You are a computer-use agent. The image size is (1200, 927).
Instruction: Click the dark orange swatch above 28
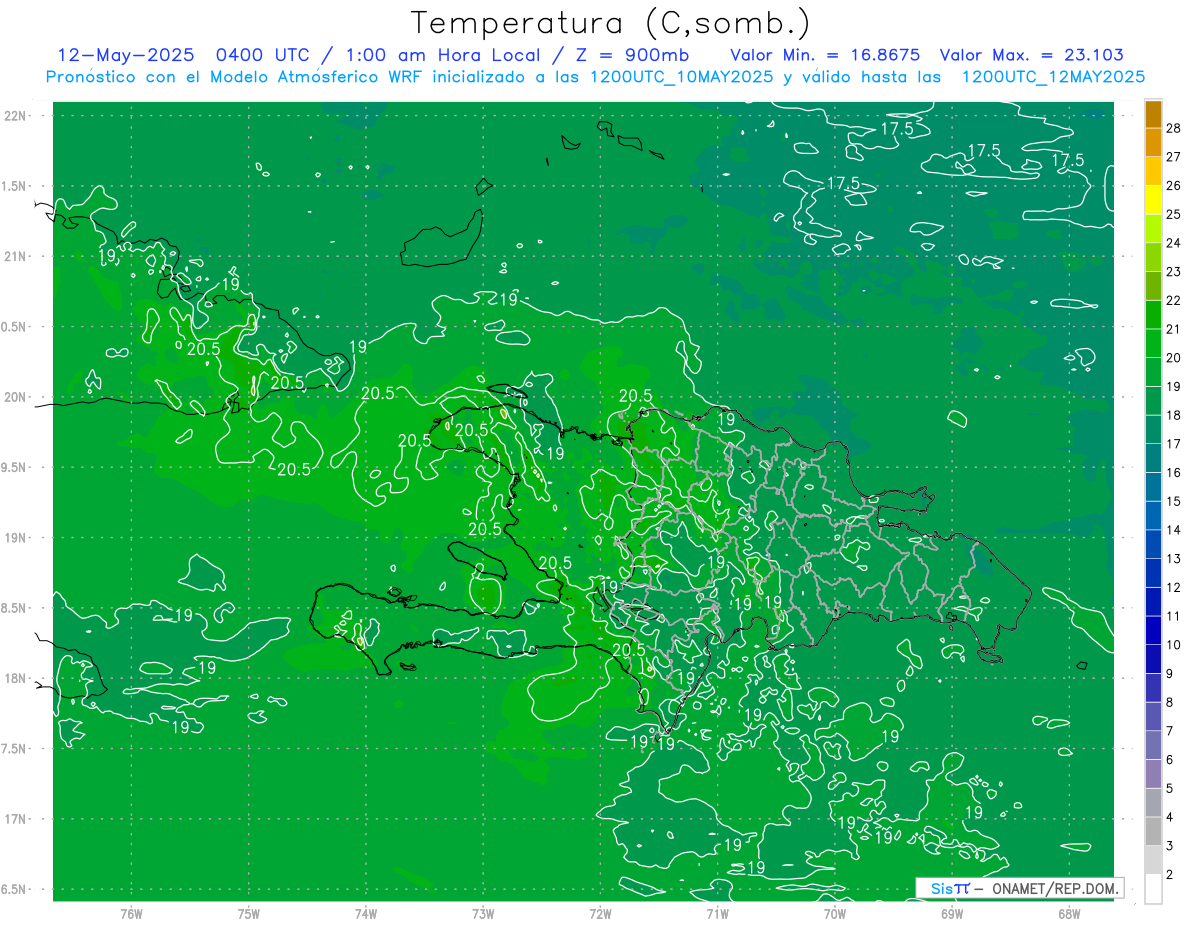[x=1153, y=114]
